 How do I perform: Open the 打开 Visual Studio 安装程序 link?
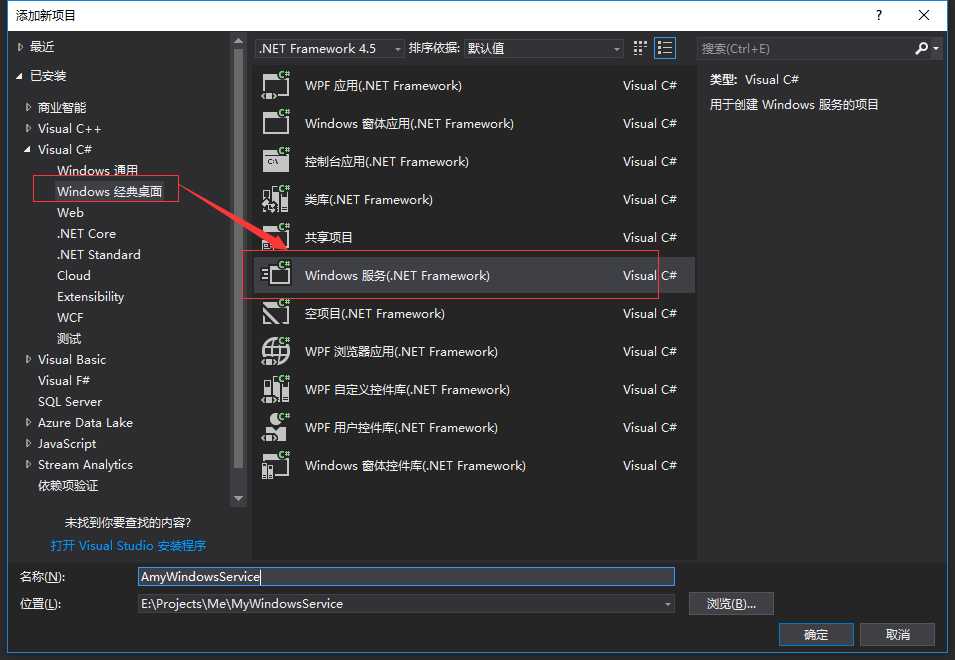[128, 546]
